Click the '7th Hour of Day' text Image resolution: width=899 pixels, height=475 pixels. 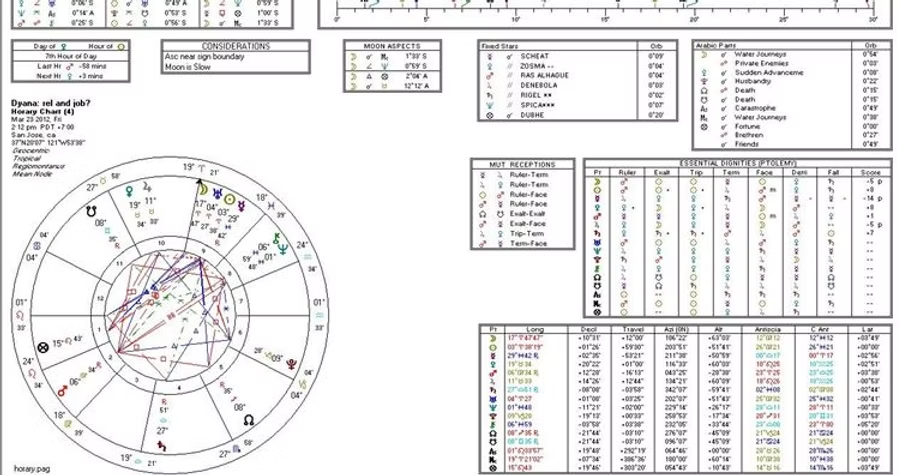(71, 56)
